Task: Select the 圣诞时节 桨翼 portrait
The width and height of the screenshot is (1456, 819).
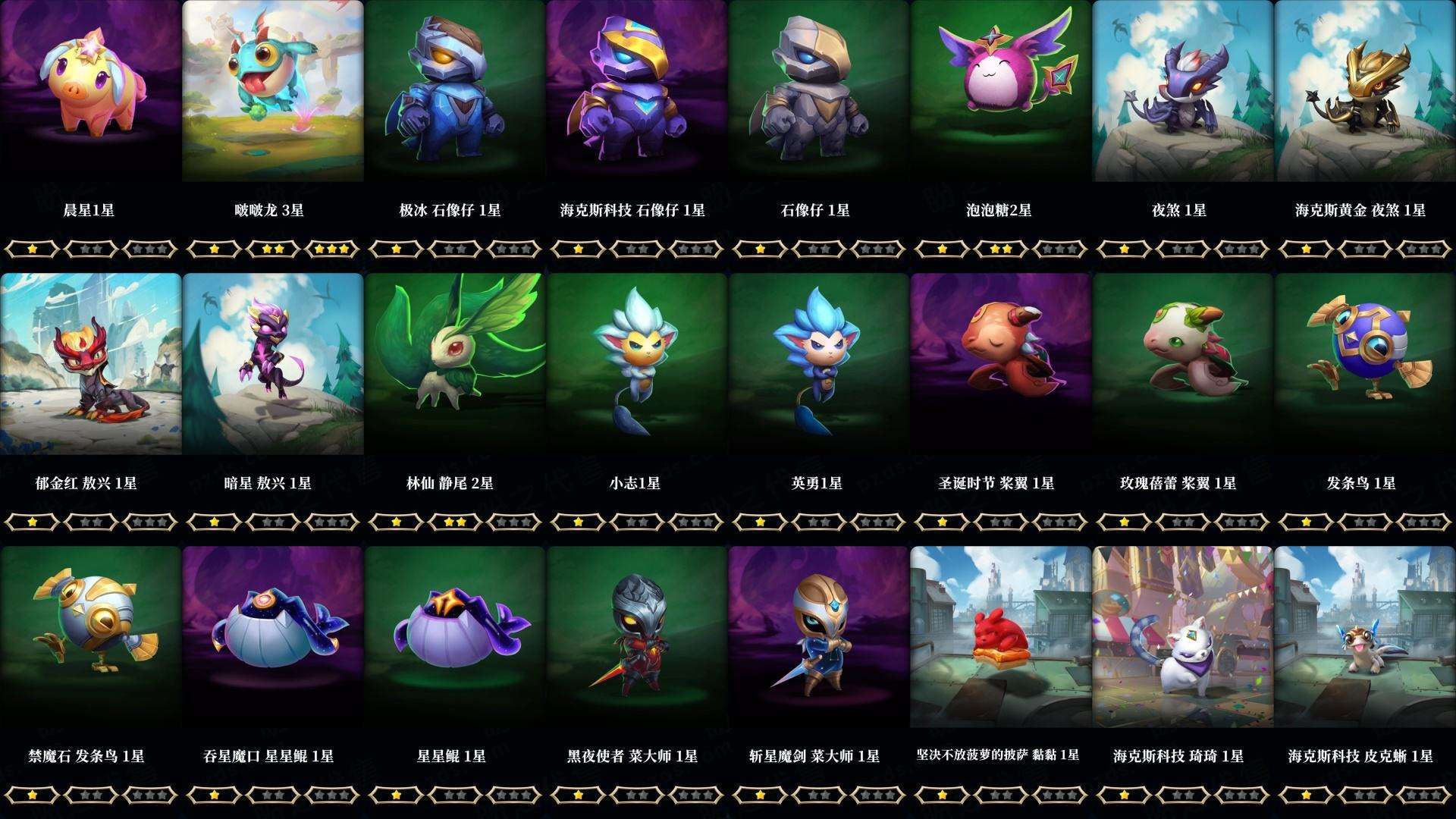Action: click(1001, 364)
